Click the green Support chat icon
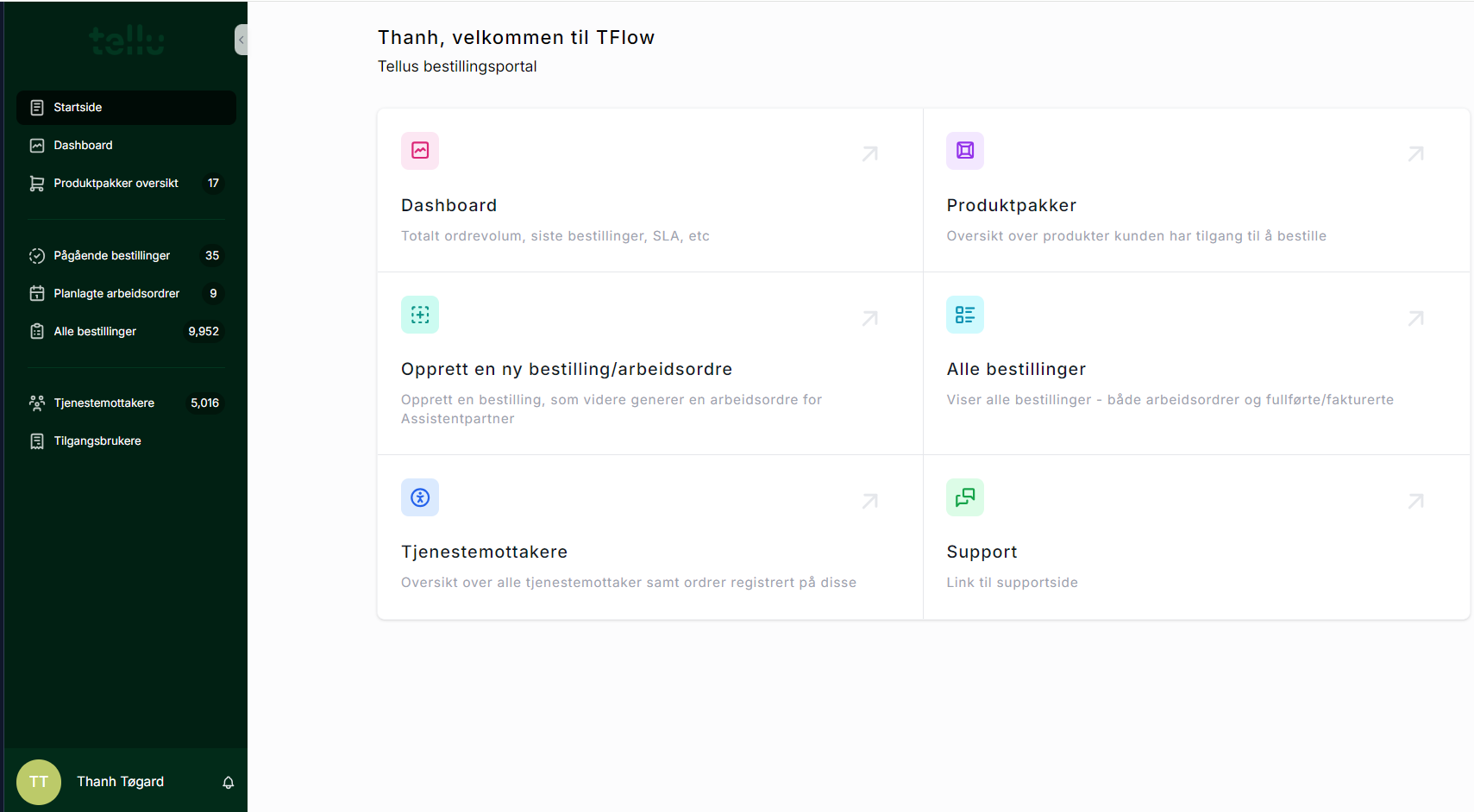 [965, 497]
